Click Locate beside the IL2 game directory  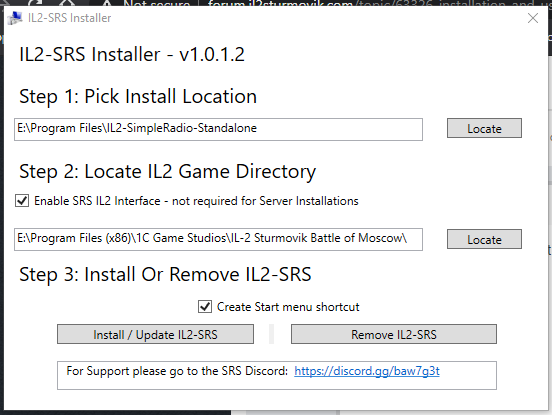coord(484,239)
